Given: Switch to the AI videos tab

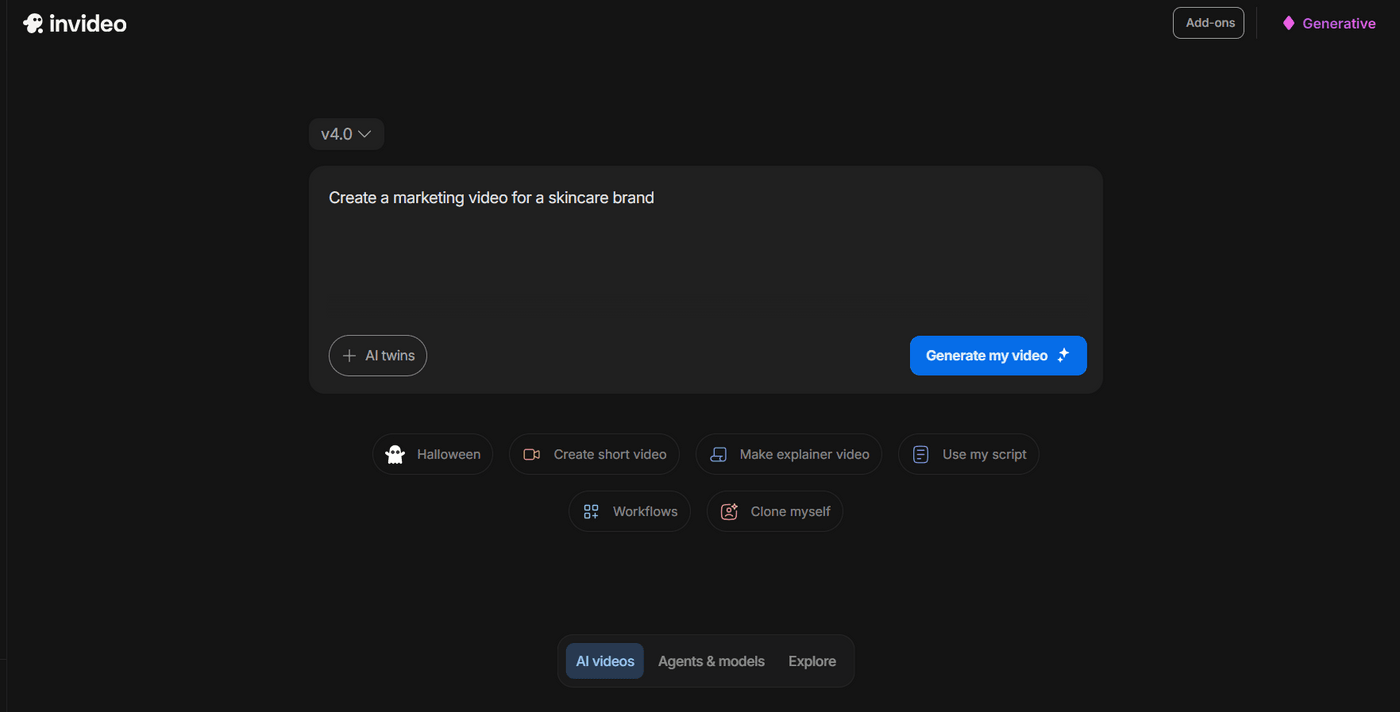Looking at the screenshot, I should click(605, 661).
